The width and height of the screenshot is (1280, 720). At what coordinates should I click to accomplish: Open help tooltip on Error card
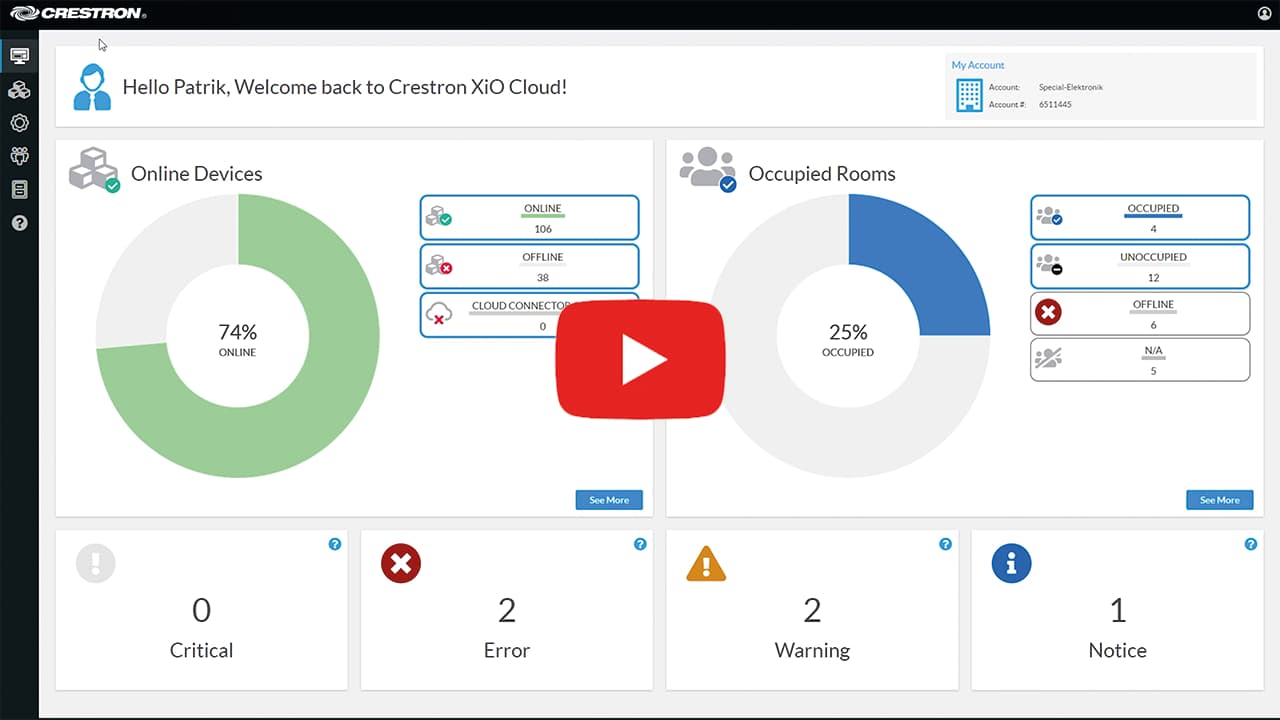640,544
